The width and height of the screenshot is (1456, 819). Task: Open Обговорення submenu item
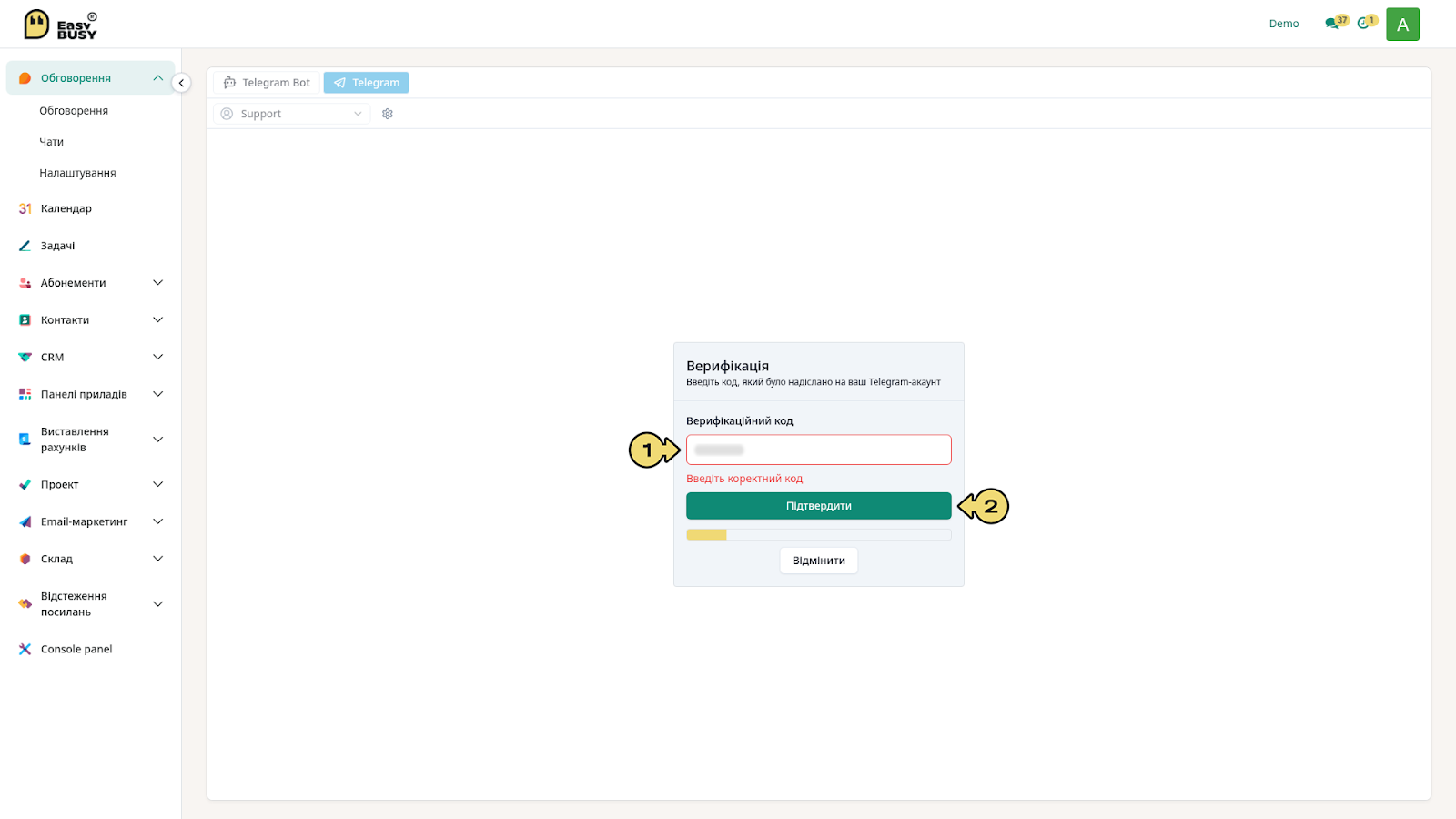(74, 111)
